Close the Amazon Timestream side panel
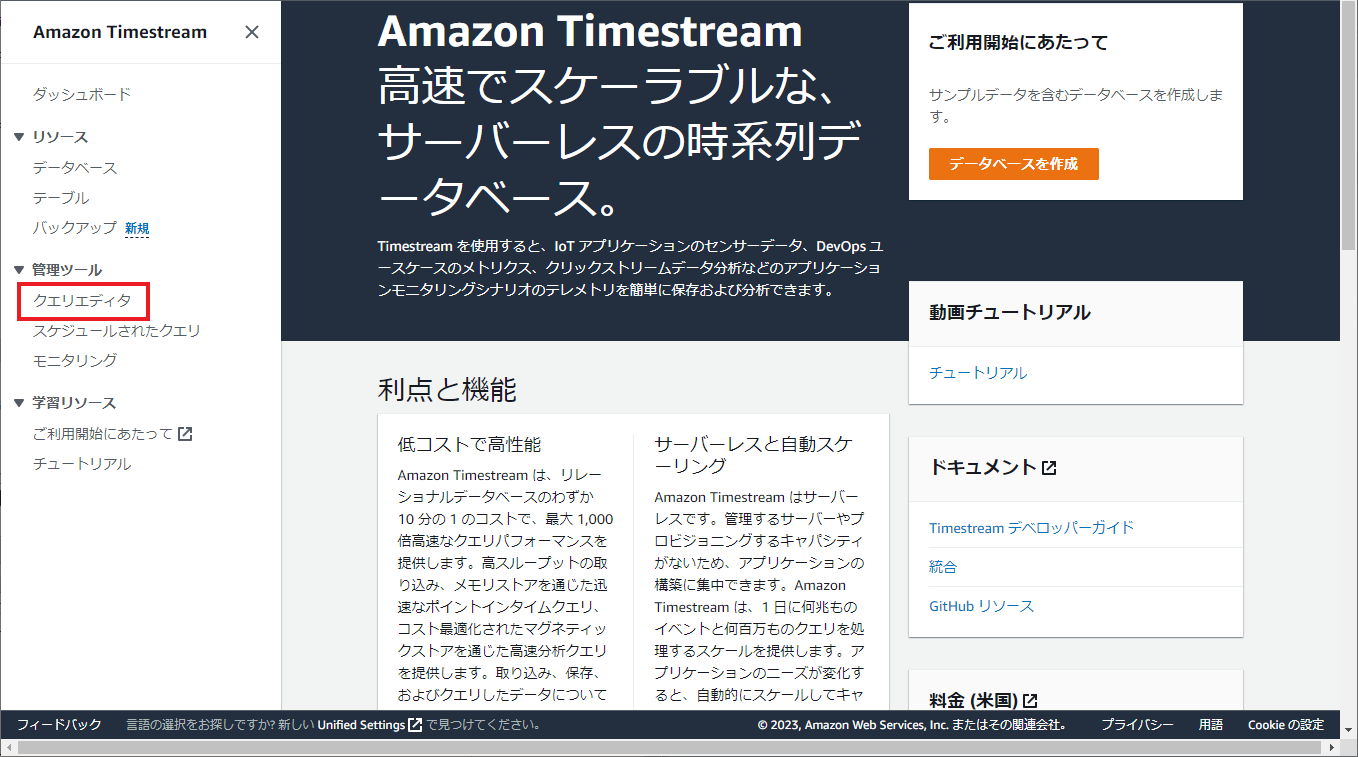 click(251, 31)
